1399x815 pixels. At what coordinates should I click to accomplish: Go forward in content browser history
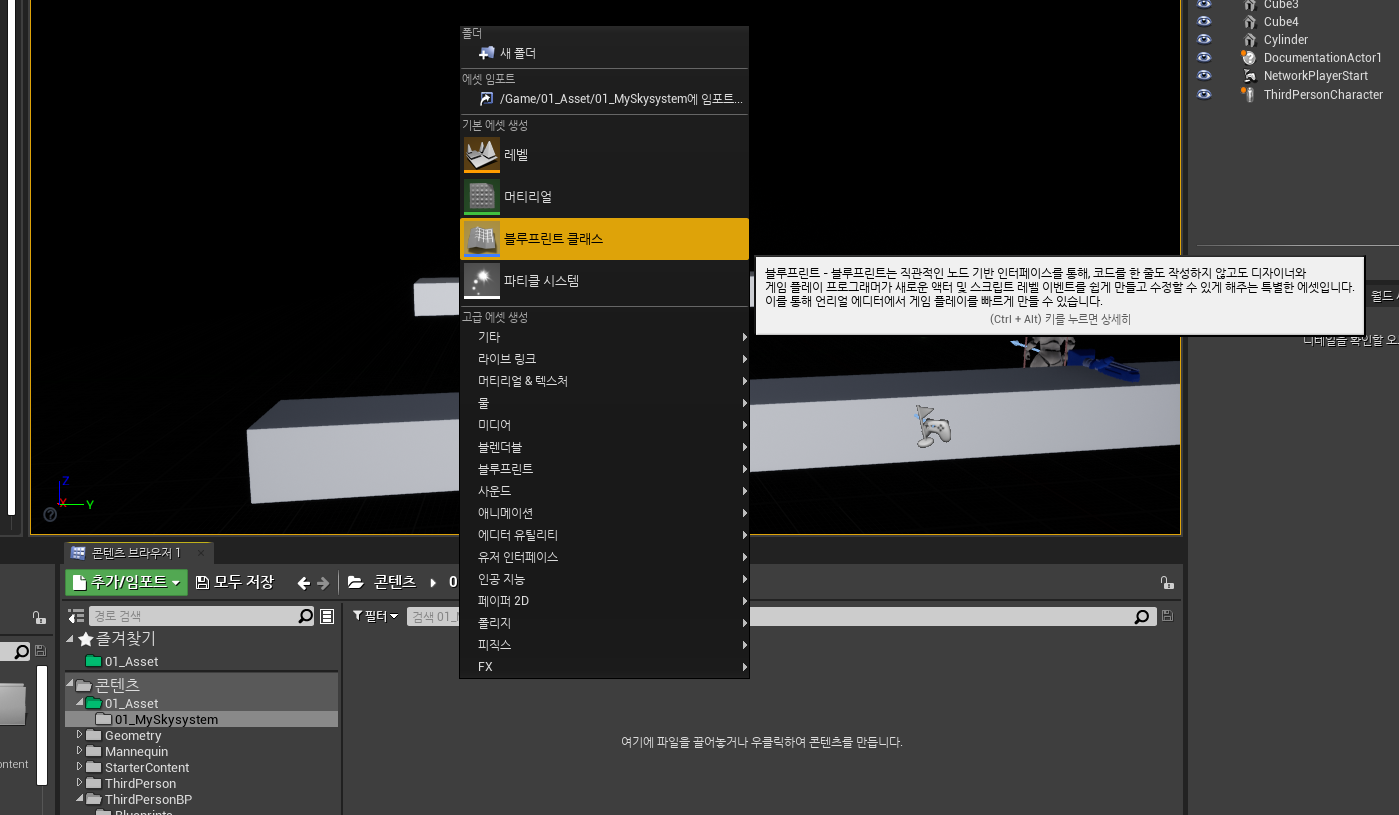[322, 583]
